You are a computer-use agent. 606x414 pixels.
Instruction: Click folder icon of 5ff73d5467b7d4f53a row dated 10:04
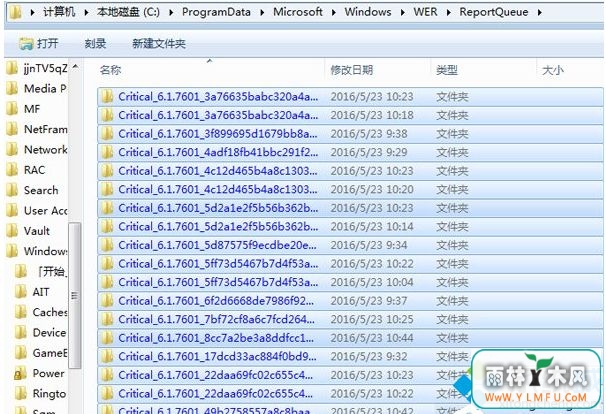107,282
